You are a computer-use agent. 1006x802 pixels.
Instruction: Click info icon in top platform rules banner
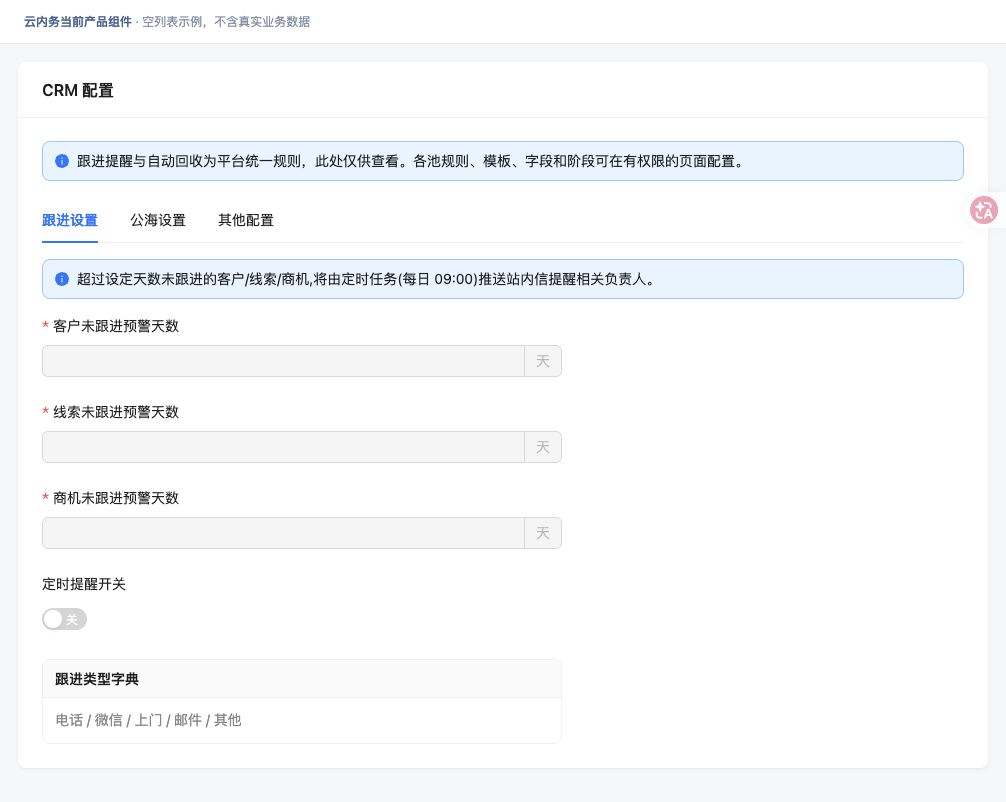click(x=62, y=161)
